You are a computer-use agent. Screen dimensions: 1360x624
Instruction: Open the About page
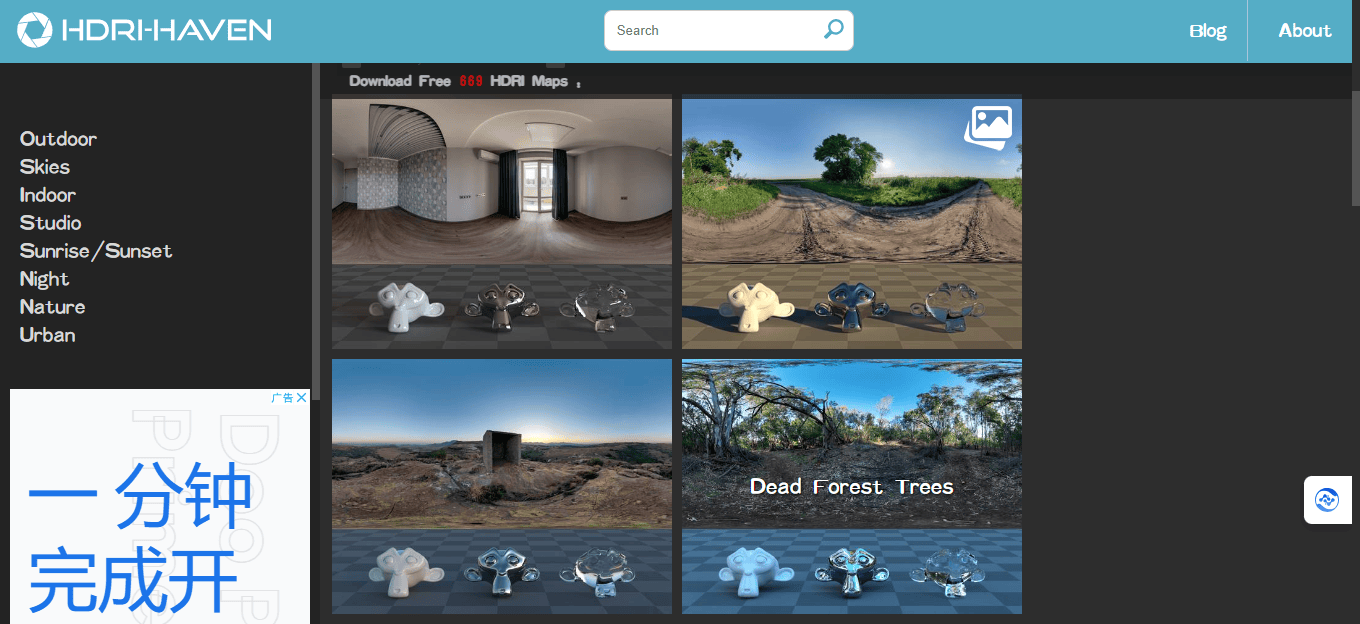1304,31
